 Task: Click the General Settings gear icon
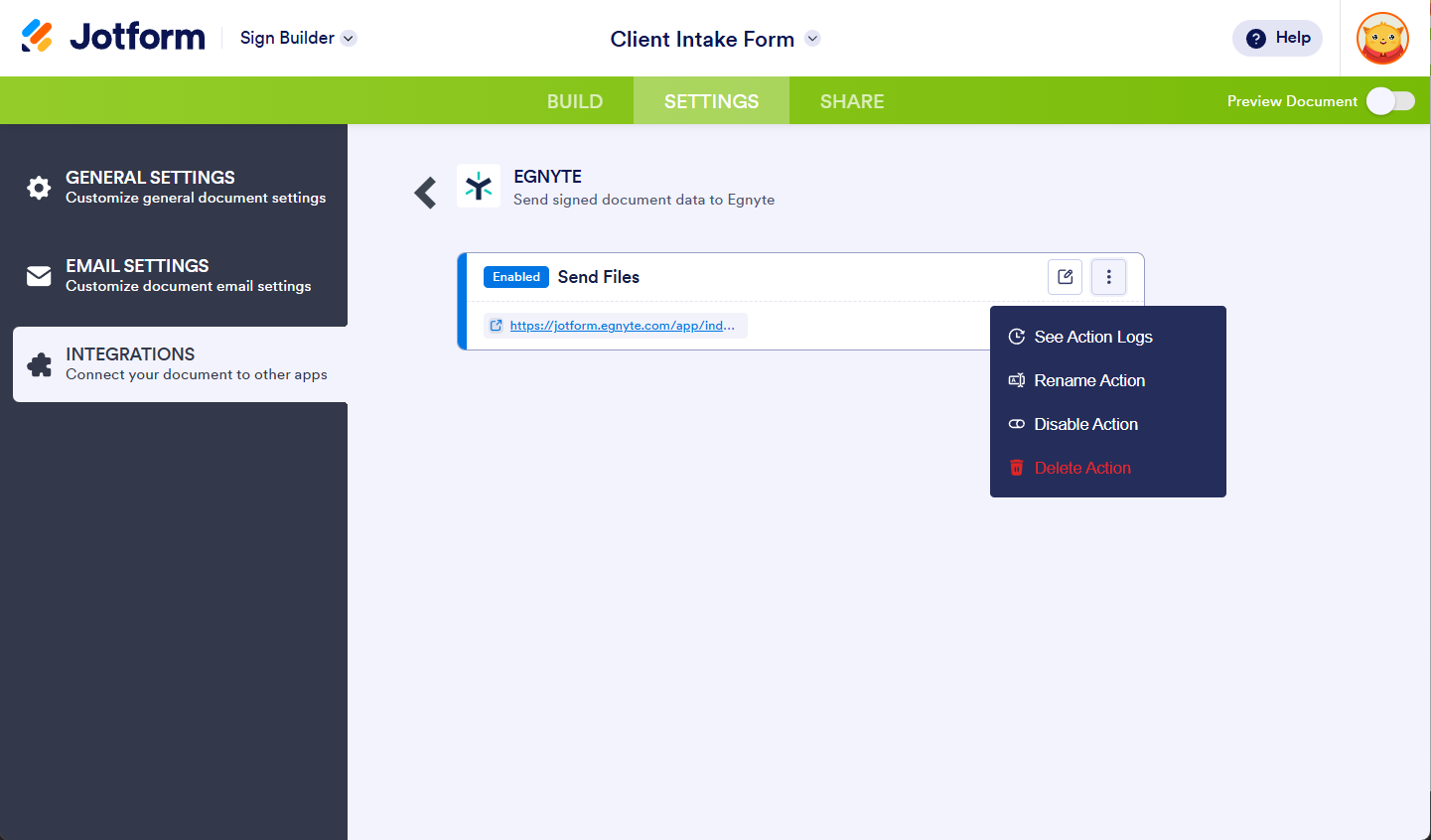click(39, 188)
